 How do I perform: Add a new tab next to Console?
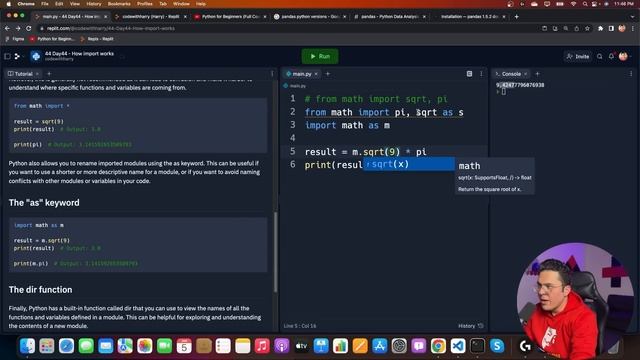tap(537, 74)
